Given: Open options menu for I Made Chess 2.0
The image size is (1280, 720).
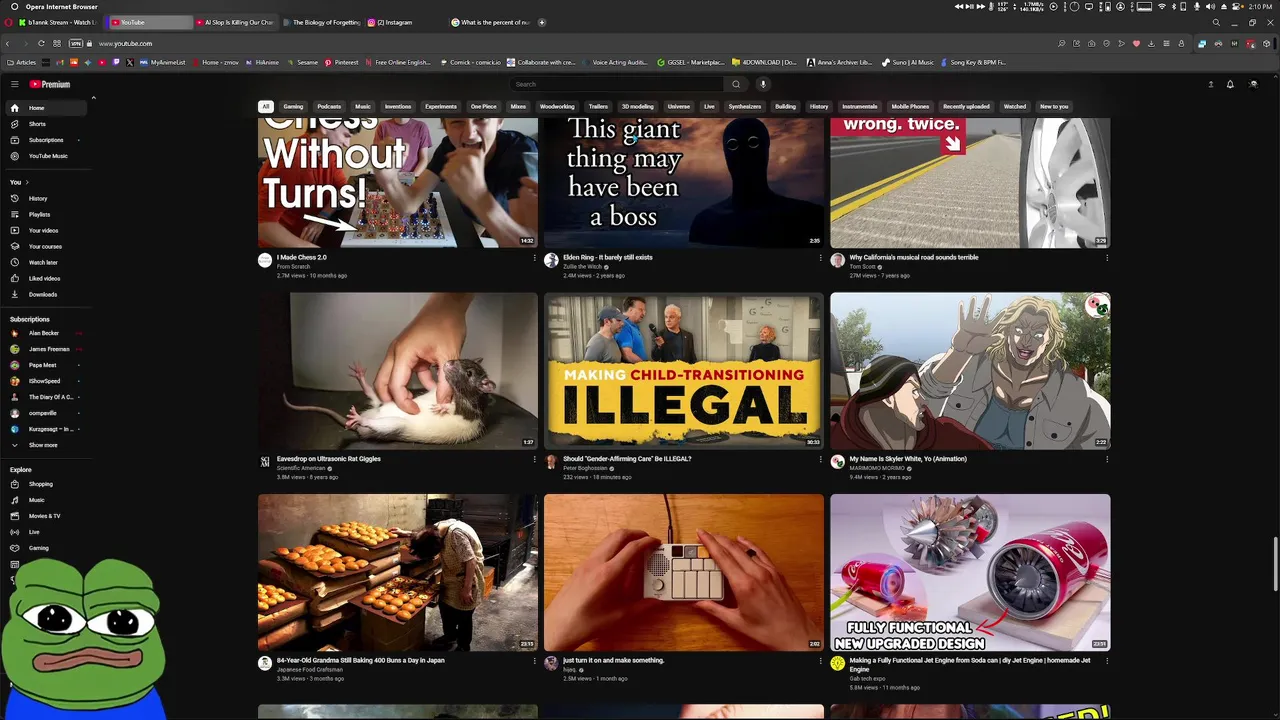Looking at the screenshot, I should pyautogui.click(x=534, y=258).
